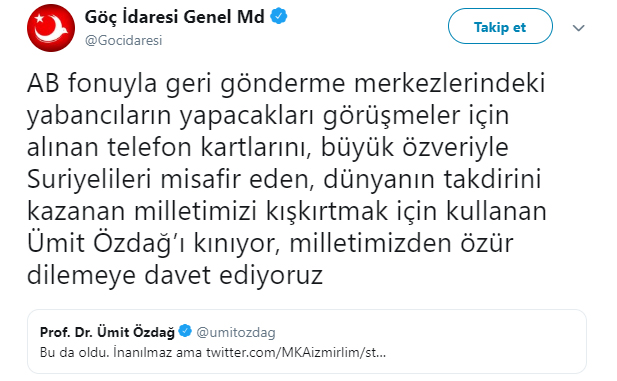617x381 pixels.
Task: Open Prof. Dr. Ümit Özdağ's name in quote
Action: point(107,332)
